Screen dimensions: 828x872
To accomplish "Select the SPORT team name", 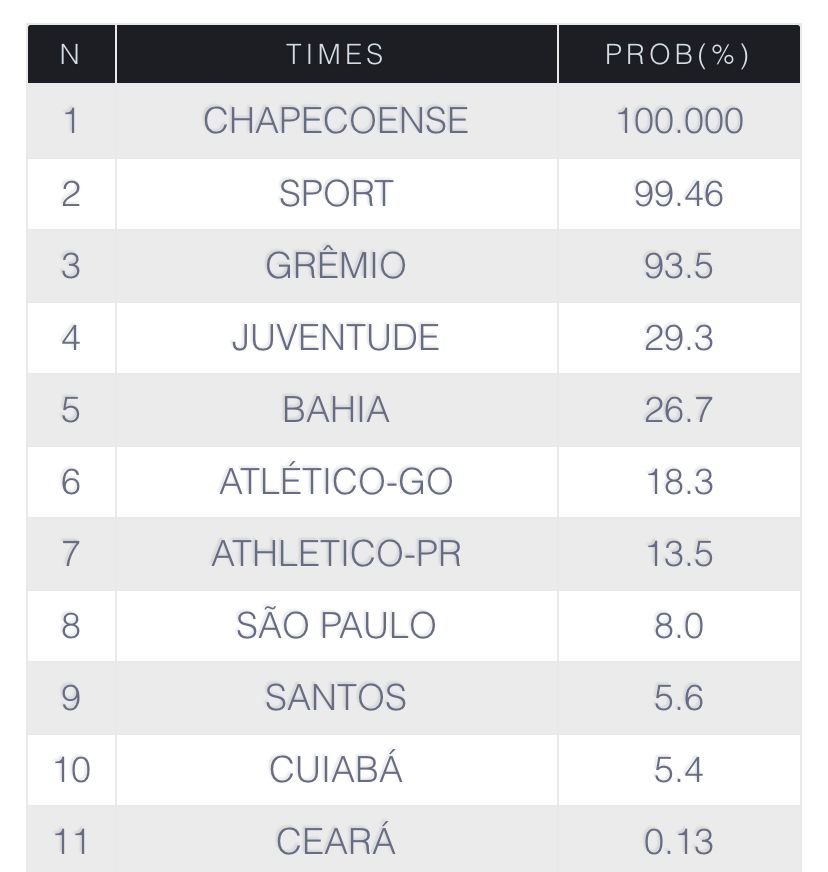I will (x=336, y=193).
